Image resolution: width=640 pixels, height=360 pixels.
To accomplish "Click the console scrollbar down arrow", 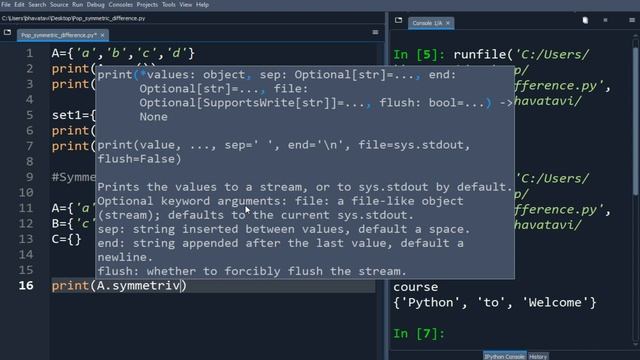I will (636, 345).
